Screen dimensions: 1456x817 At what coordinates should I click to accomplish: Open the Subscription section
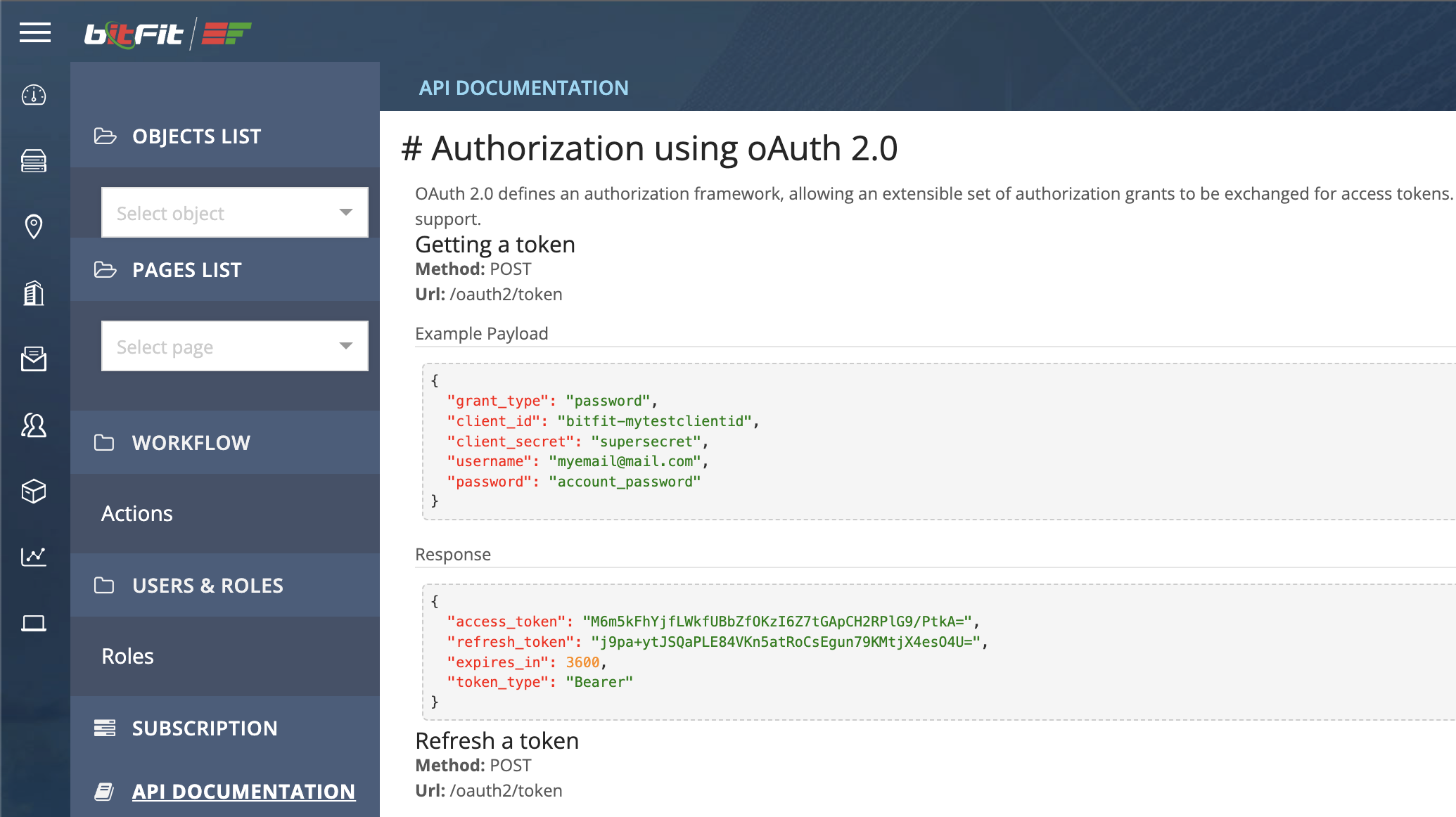(x=205, y=728)
